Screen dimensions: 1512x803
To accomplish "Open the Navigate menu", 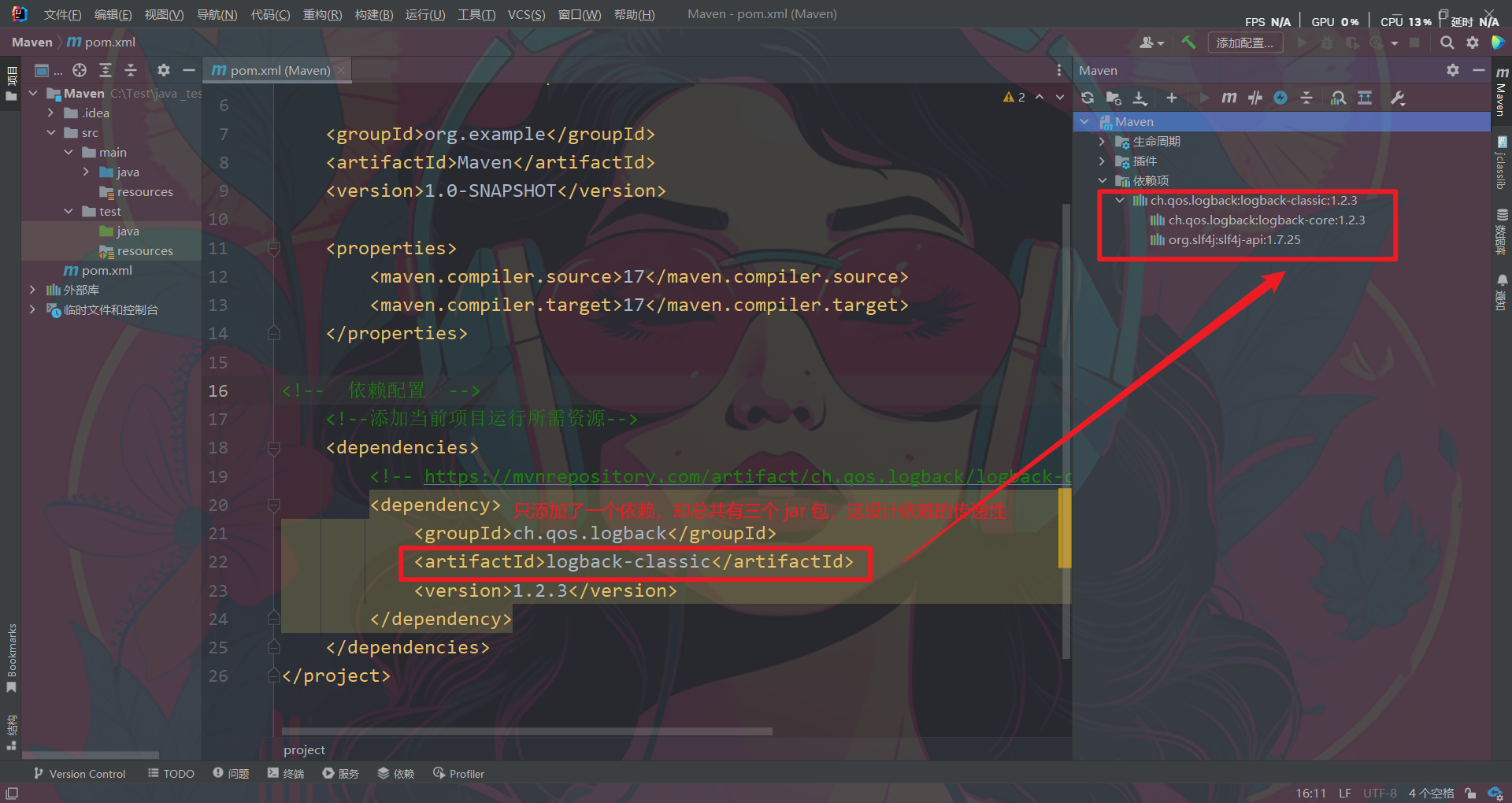I will 217,14.
